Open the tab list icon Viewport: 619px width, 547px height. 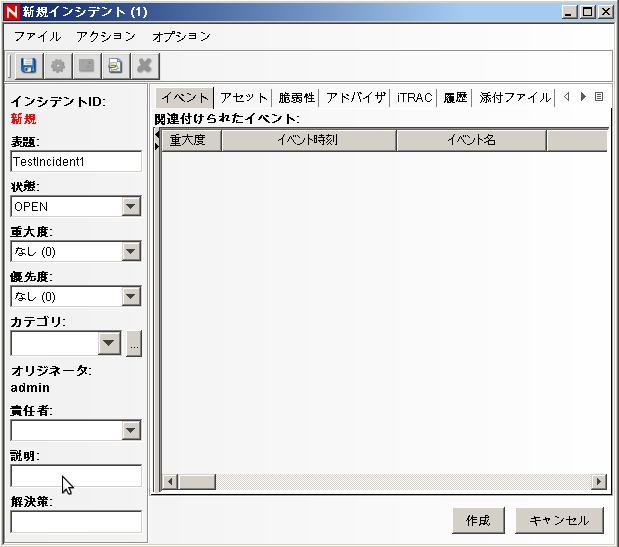599,97
